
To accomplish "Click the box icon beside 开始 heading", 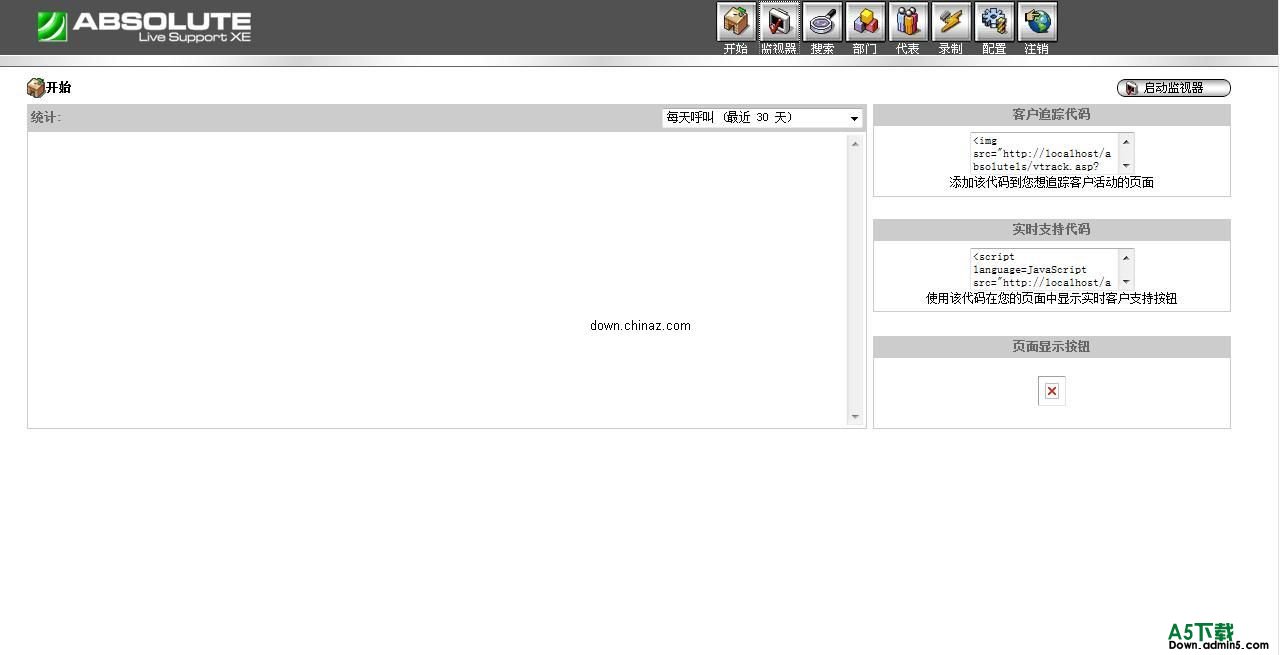I will click(x=36, y=87).
